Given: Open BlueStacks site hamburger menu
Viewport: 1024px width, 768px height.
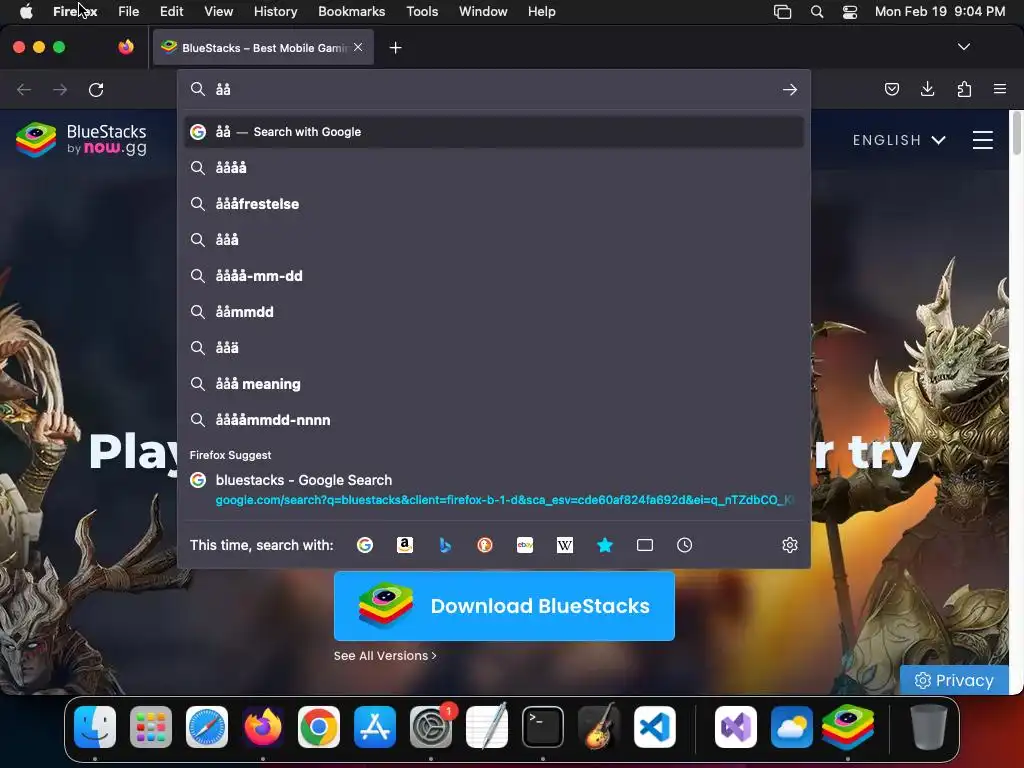Looking at the screenshot, I should click(983, 140).
